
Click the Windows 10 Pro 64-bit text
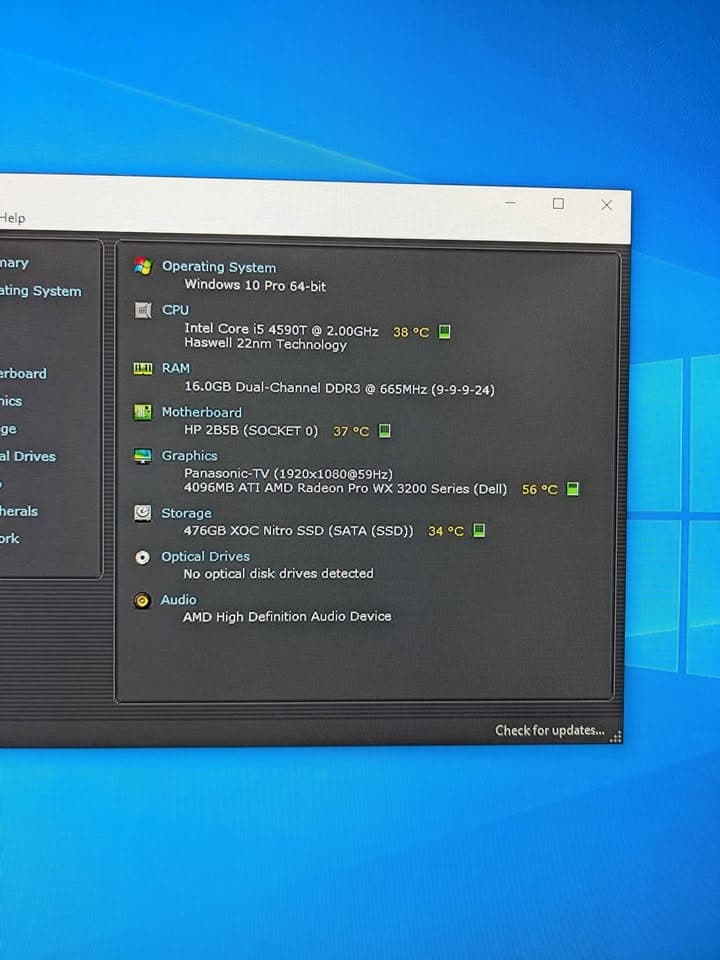click(255, 285)
